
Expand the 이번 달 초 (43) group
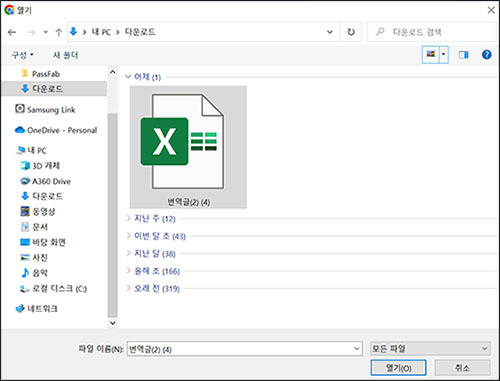point(128,236)
